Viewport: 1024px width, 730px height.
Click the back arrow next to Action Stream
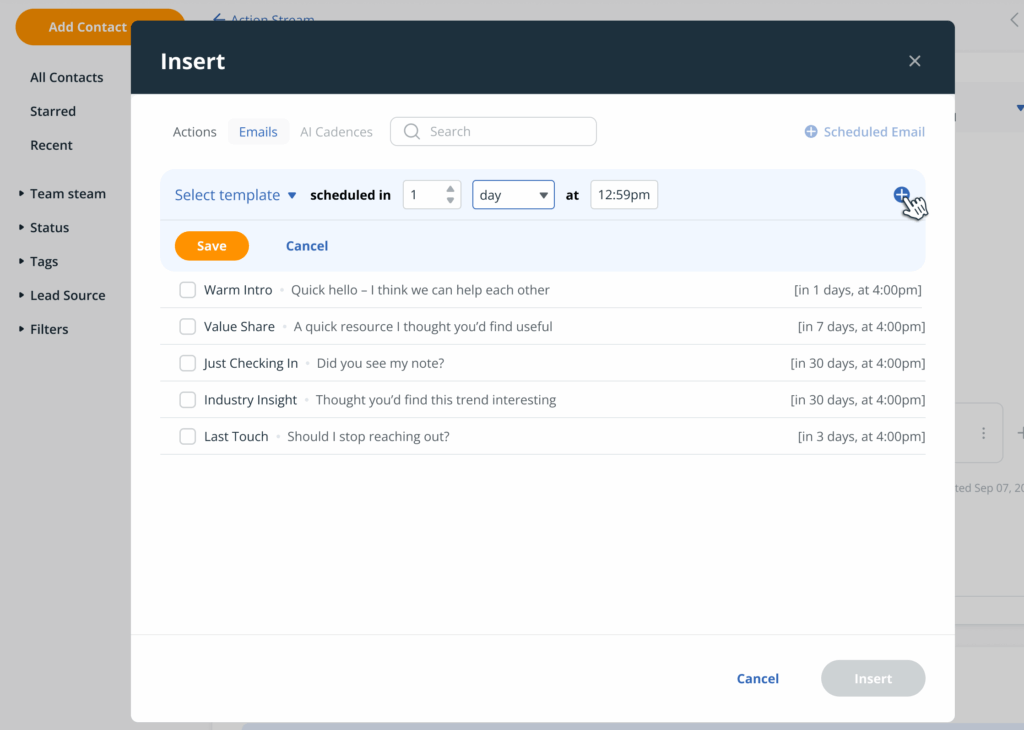pos(219,18)
